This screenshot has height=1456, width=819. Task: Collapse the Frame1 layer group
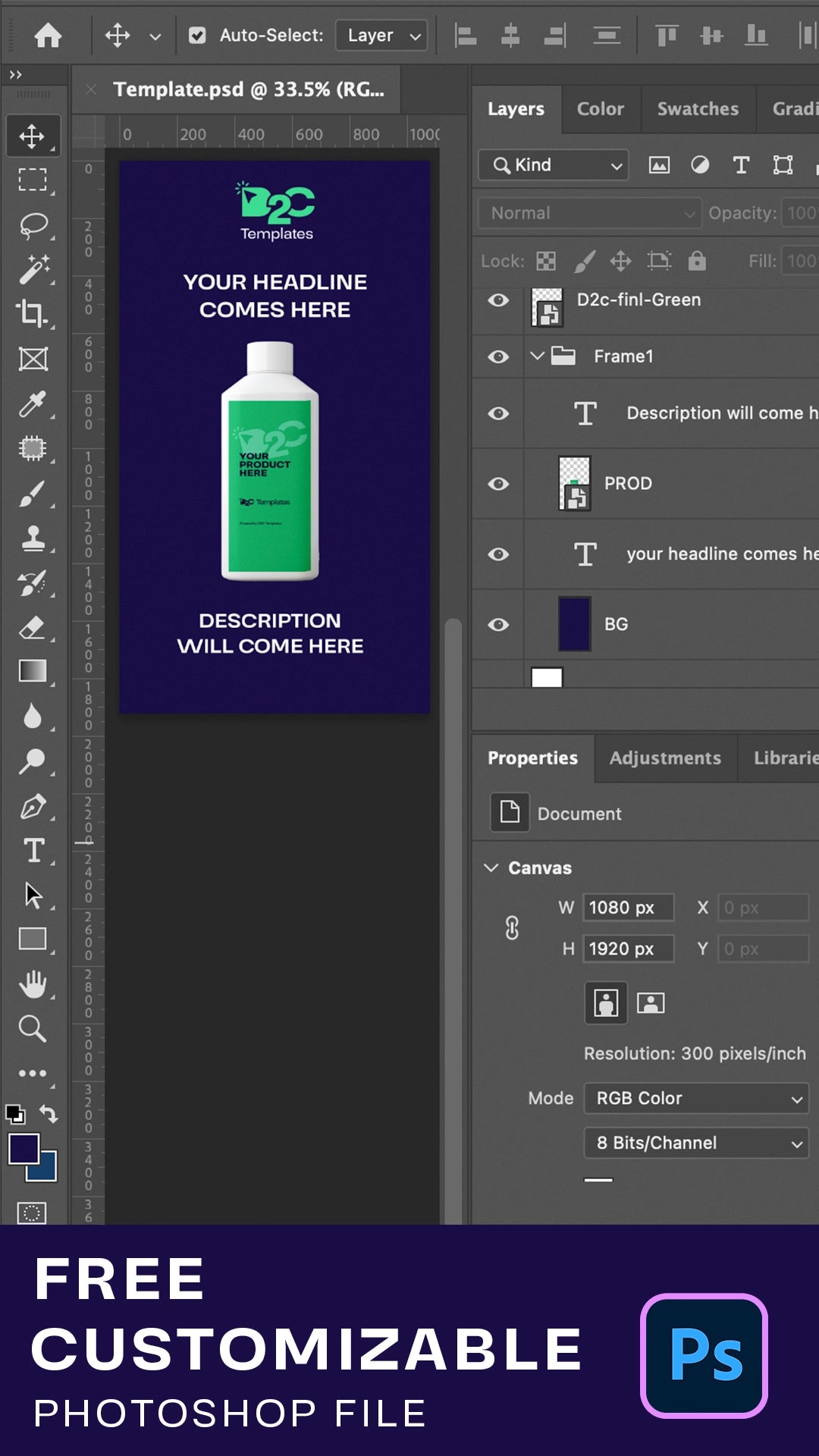pos(537,356)
